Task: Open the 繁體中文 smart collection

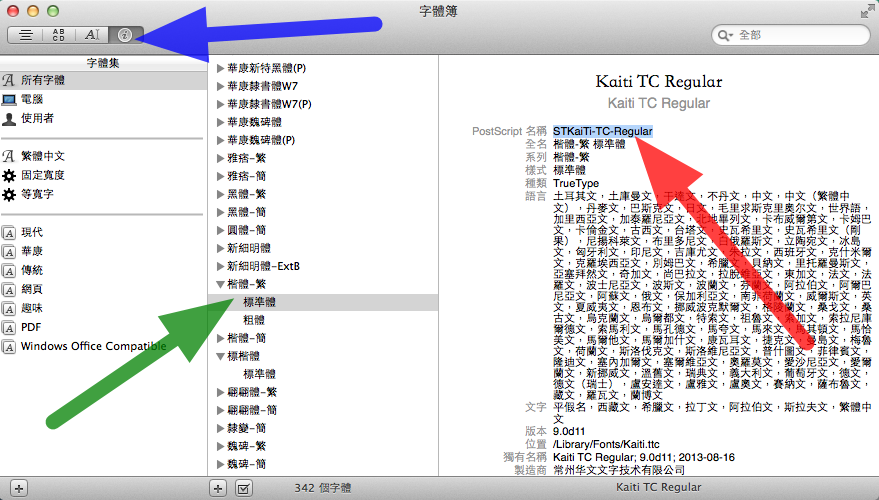Action: 103,156
